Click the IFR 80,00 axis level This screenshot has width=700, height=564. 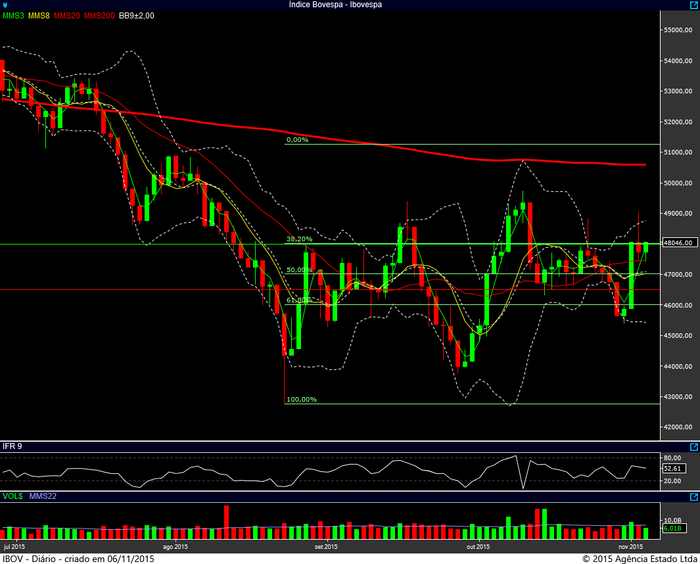pyautogui.click(x=673, y=458)
